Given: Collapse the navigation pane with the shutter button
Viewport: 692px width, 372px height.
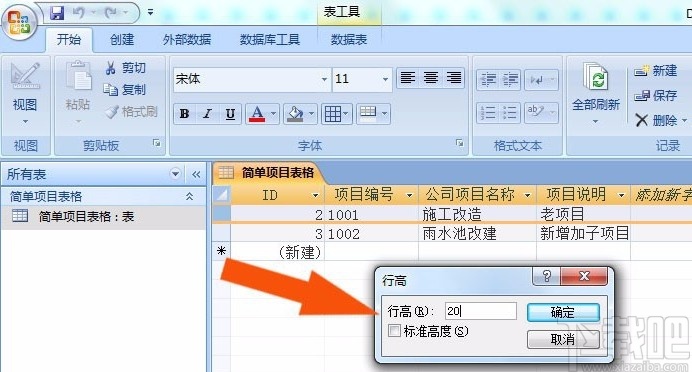Looking at the screenshot, I should (196, 174).
